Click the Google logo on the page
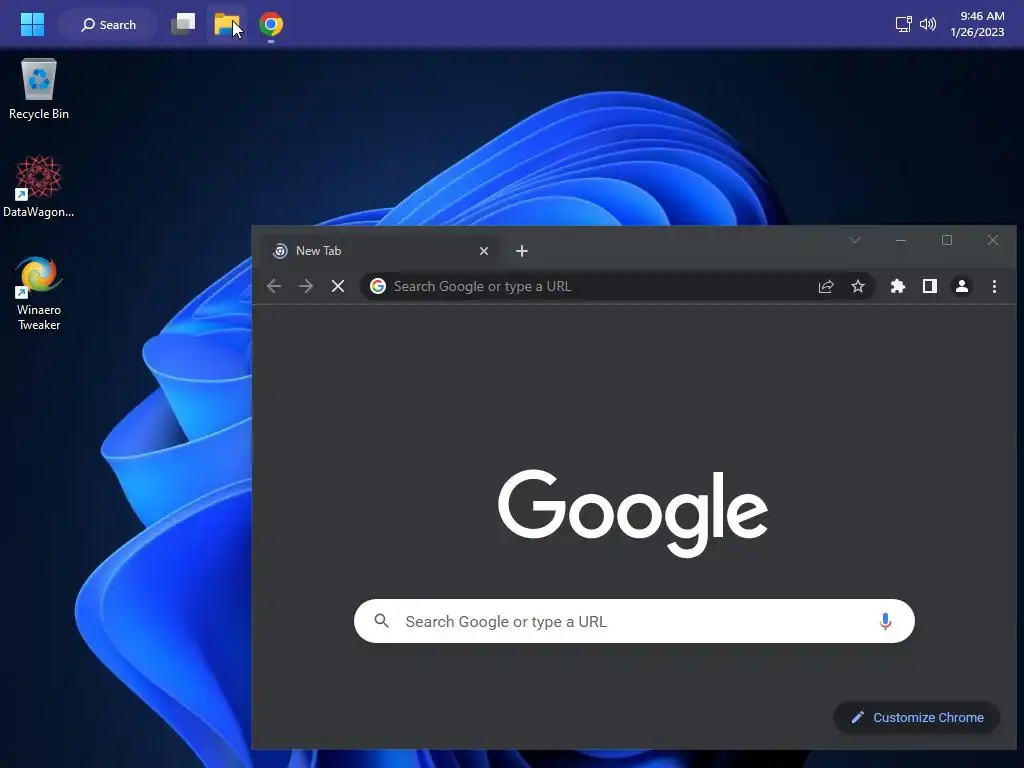This screenshot has width=1024, height=768. 633,513
